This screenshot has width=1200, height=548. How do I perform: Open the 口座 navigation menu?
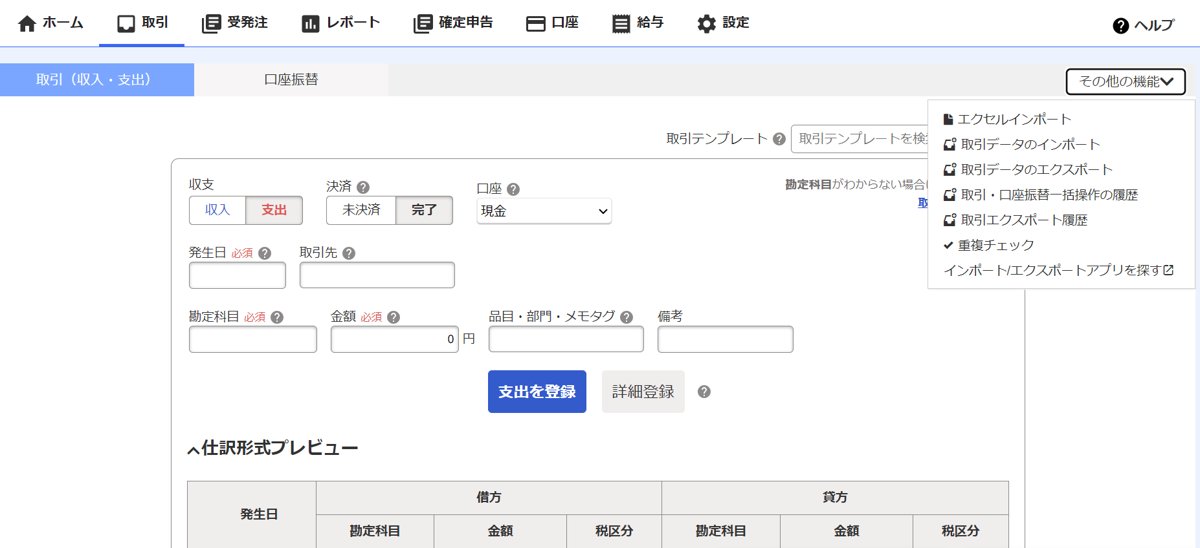[552, 22]
